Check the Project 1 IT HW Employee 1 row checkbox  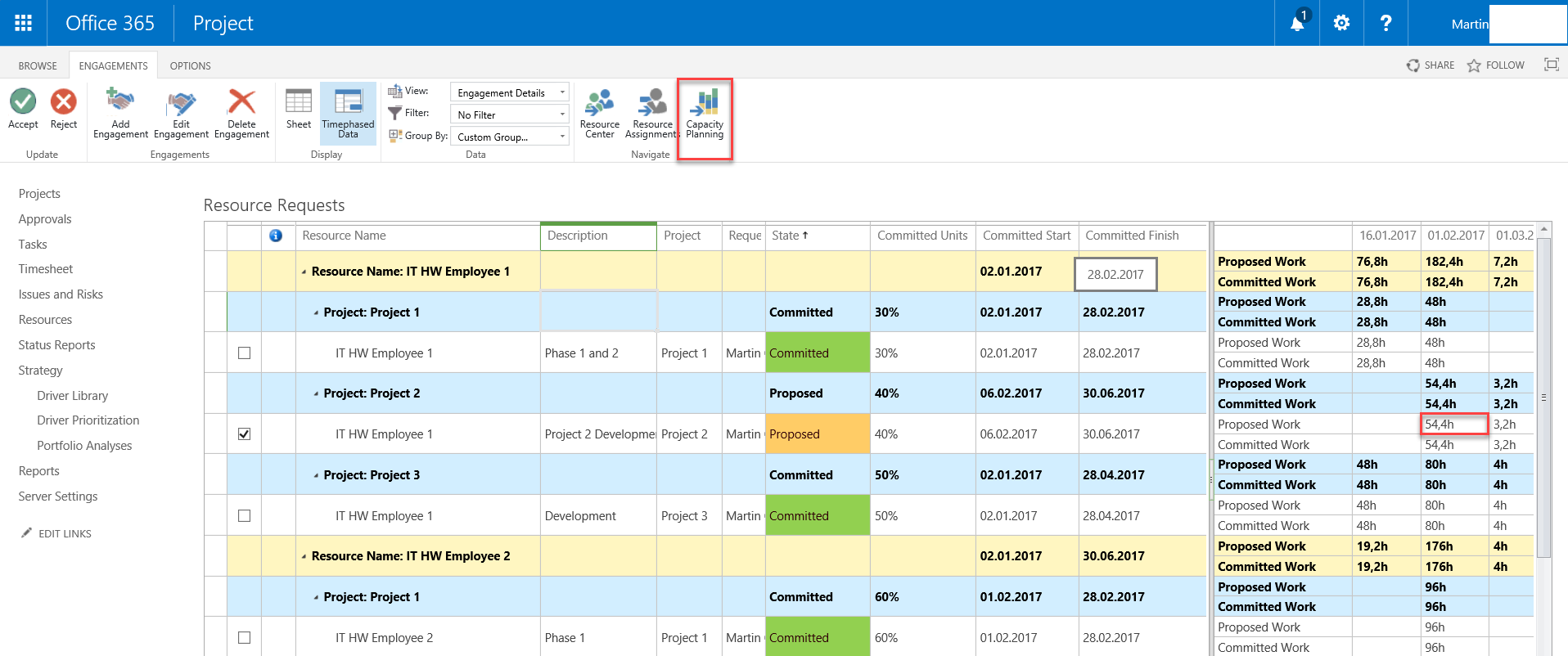click(244, 353)
